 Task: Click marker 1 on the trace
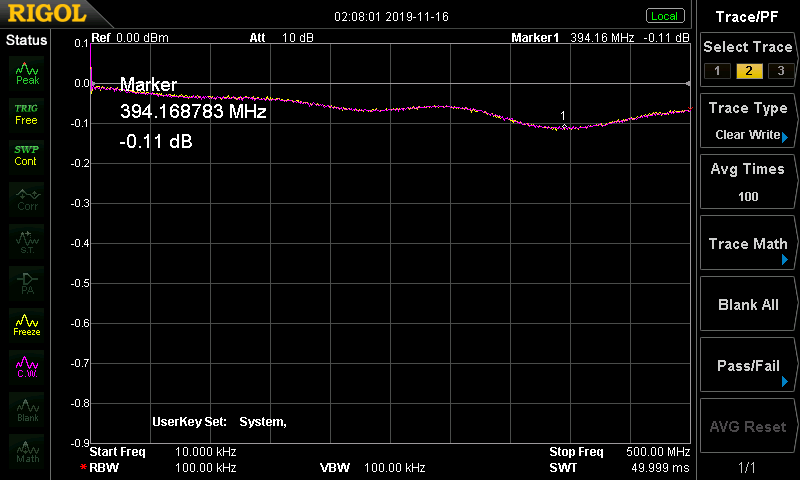pos(563,127)
